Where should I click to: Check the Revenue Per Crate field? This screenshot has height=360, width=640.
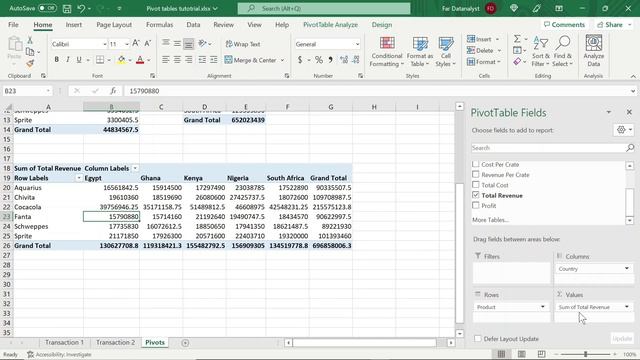click(476, 174)
